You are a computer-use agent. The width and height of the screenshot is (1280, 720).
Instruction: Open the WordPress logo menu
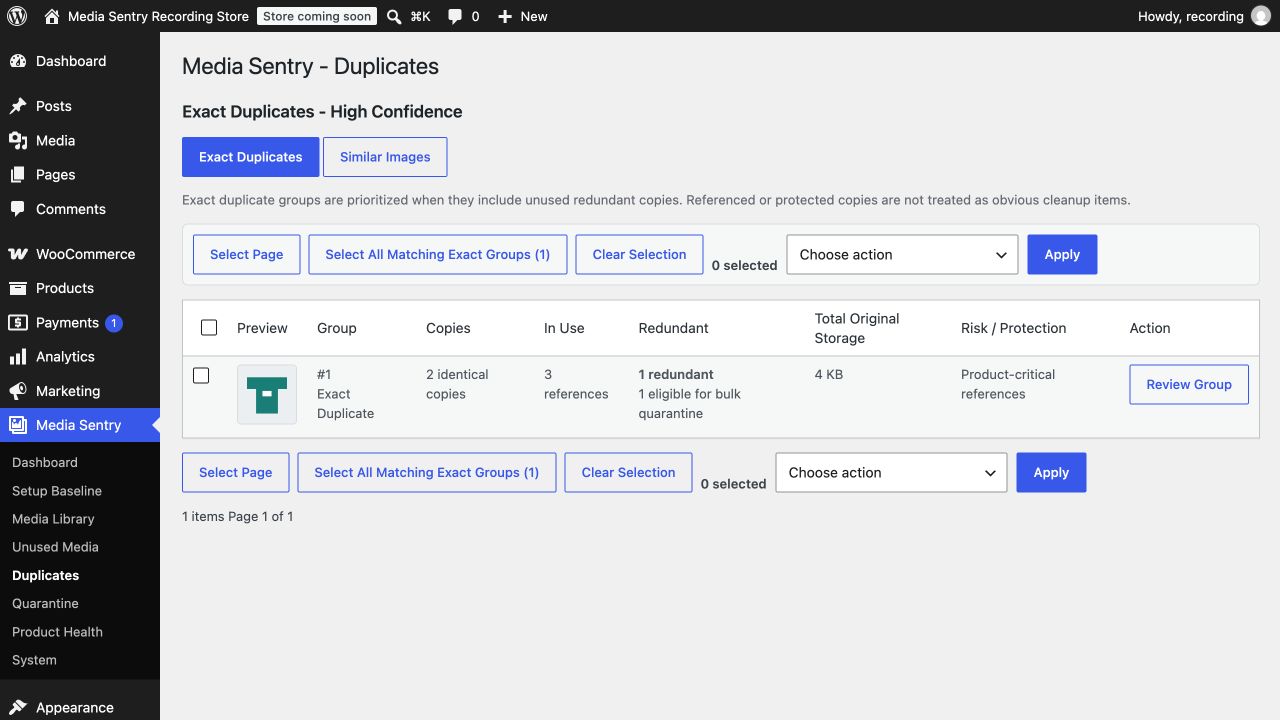(x=17, y=16)
